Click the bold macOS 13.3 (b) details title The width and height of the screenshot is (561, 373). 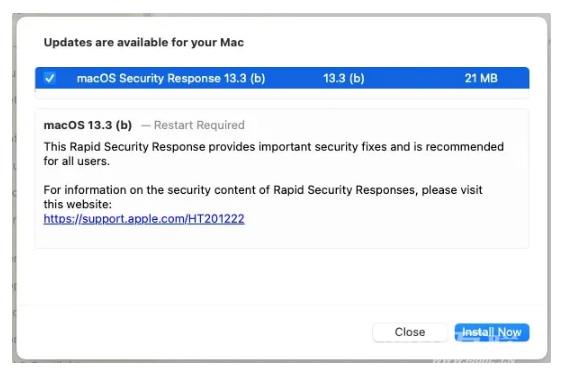(x=88, y=125)
